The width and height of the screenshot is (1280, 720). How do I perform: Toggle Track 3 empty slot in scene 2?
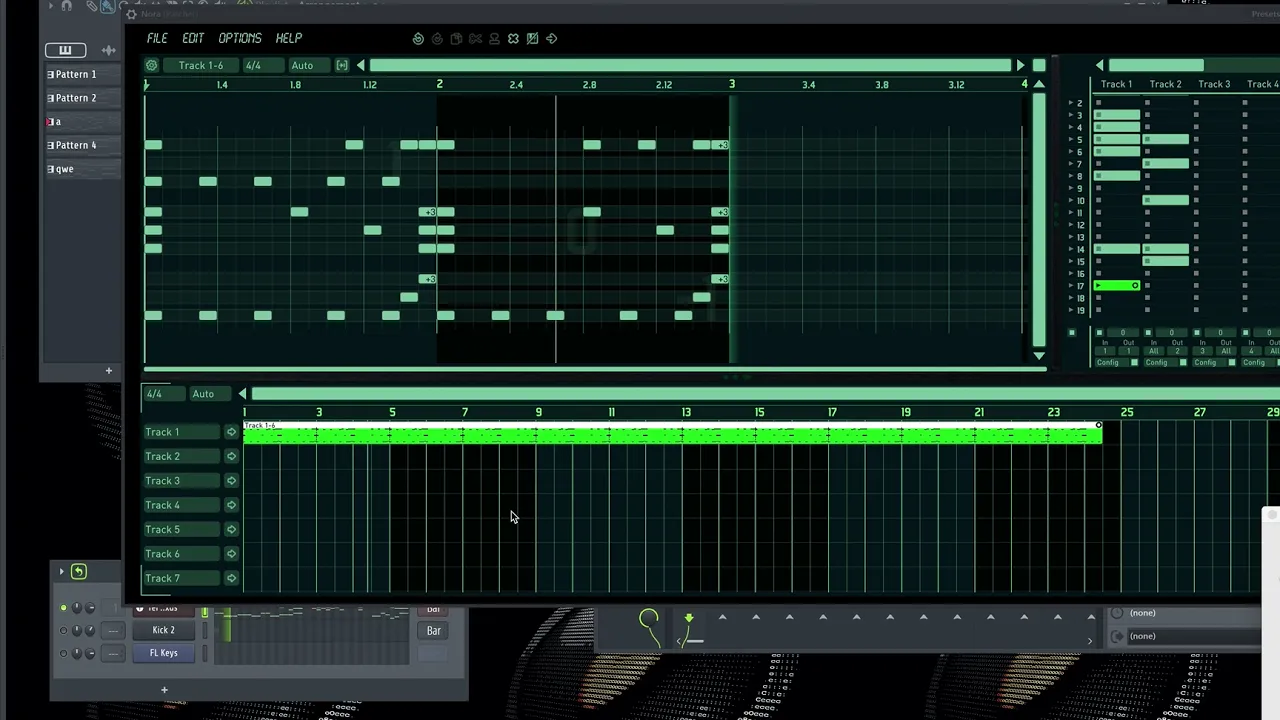(x=1196, y=103)
